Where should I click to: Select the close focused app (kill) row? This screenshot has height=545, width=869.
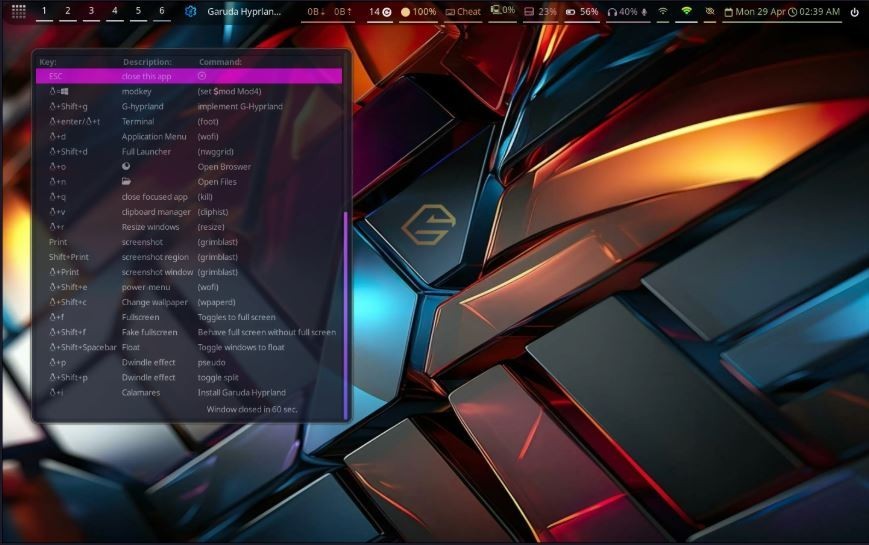(x=189, y=196)
